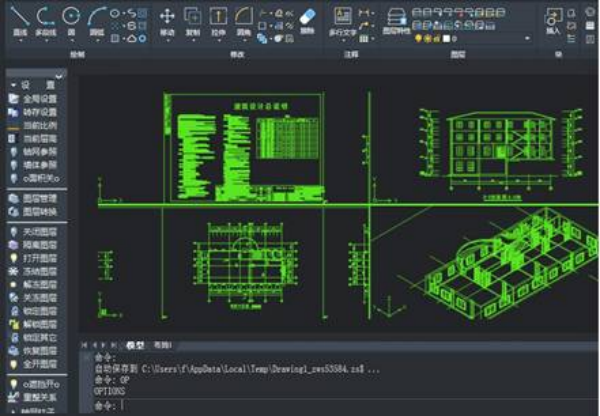
Task: Open 图层管理 in the left panel
Action: click(38, 198)
